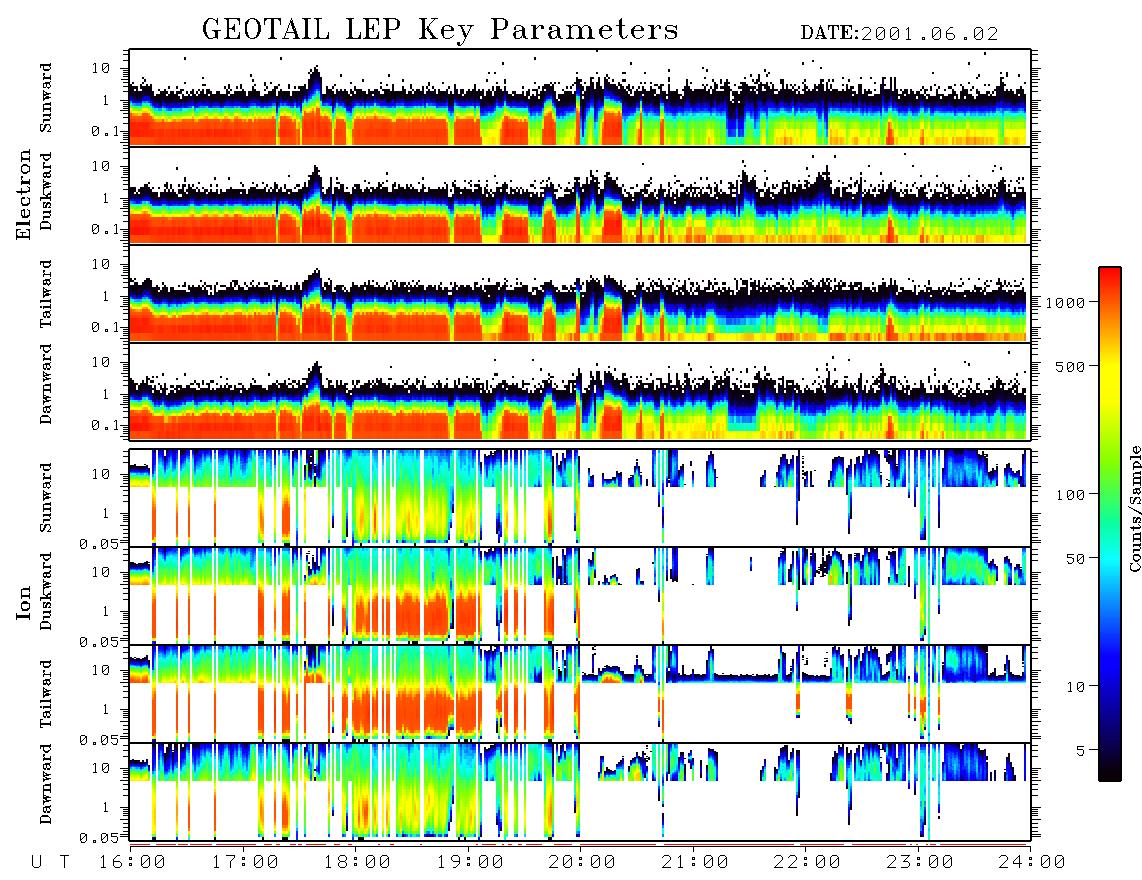Click the "22:00" time tick label
1142x880 pixels.
coord(807,863)
